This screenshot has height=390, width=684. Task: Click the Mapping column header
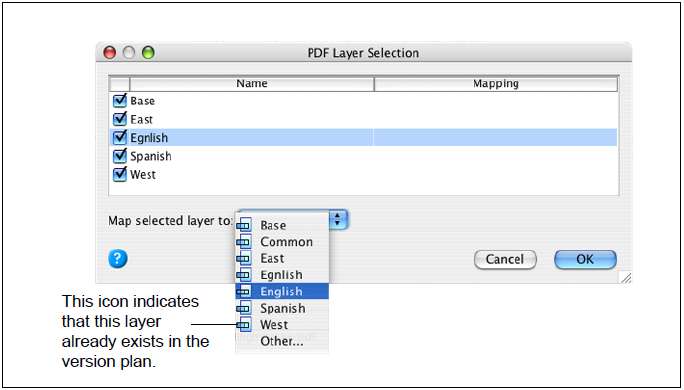tap(496, 84)
